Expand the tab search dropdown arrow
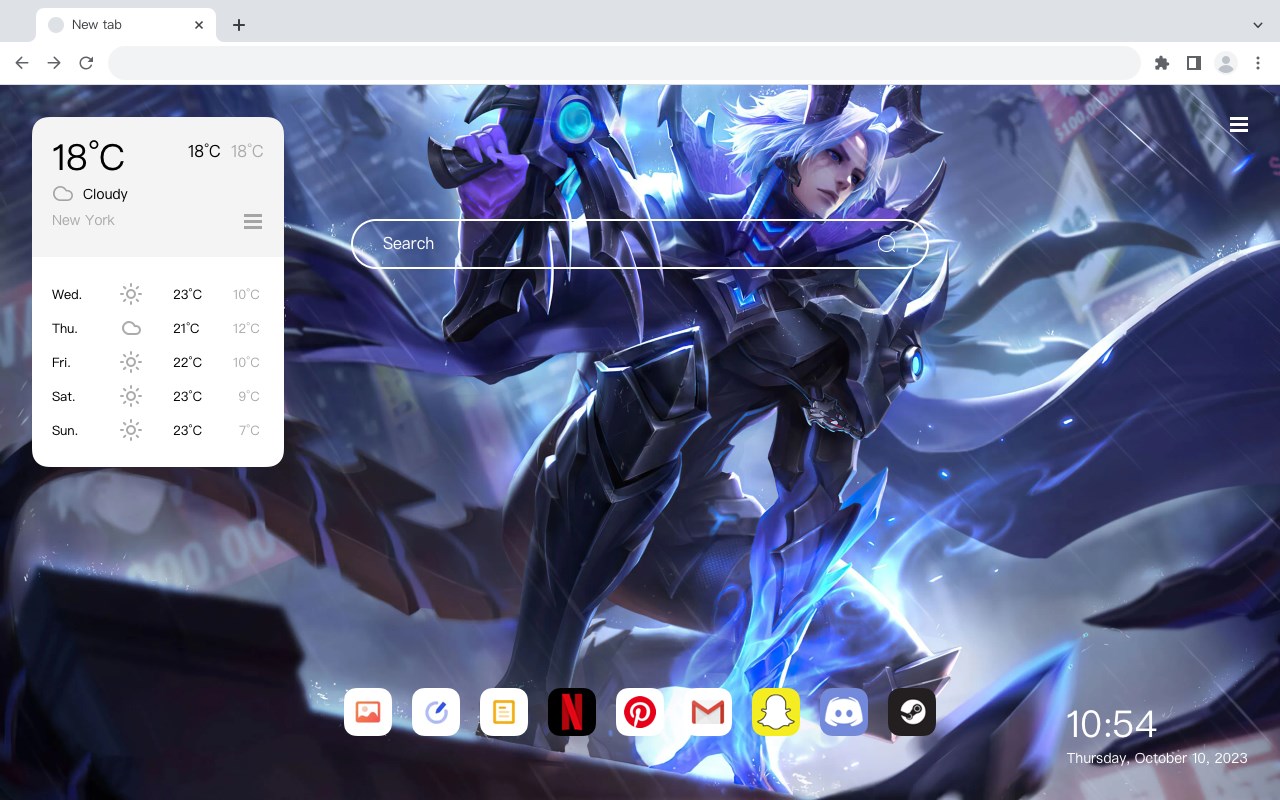The width and height of the screenshot is (1280, 800). 1258,24
